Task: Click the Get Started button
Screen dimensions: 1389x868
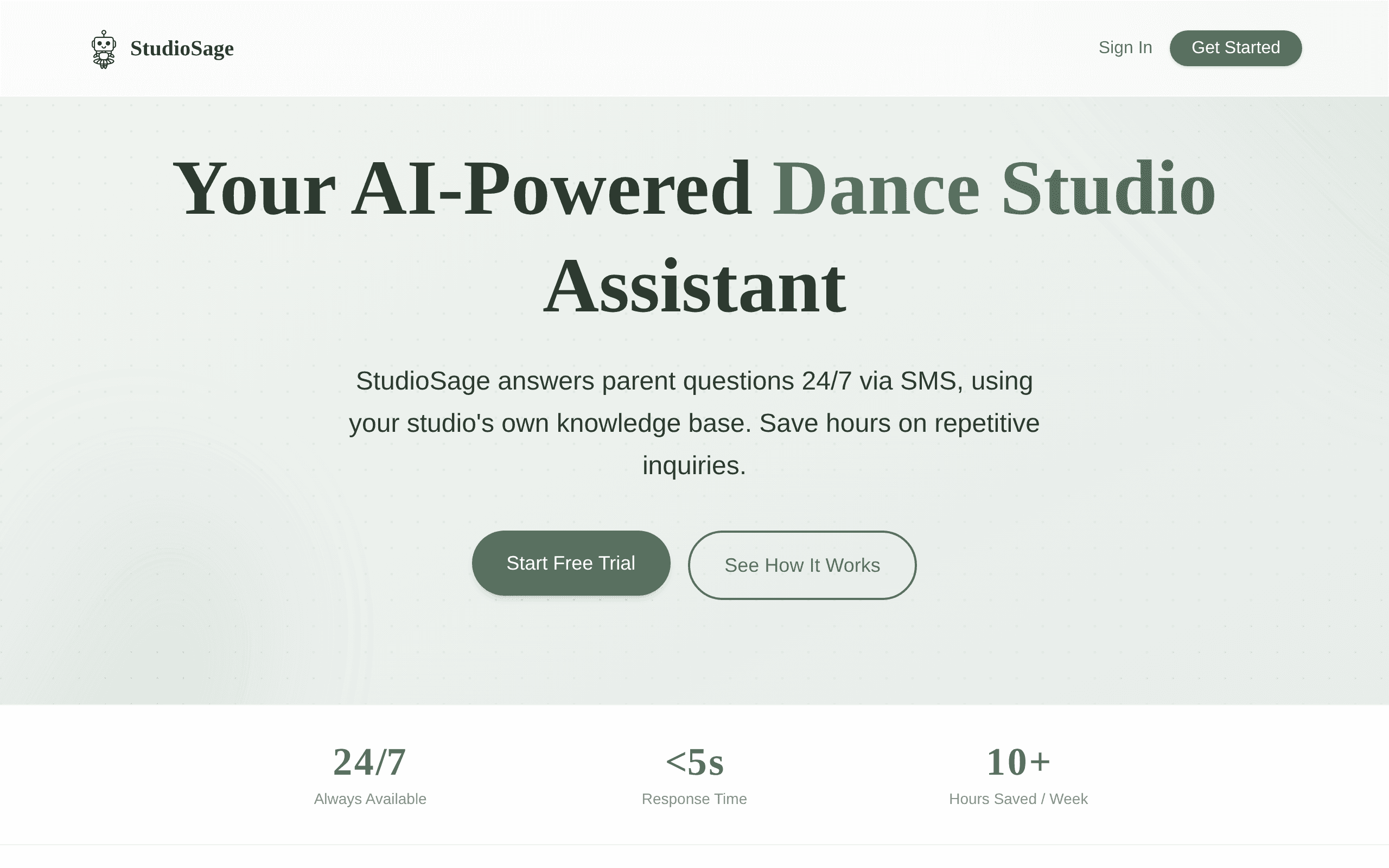Action: click(x=1236, y=48)
